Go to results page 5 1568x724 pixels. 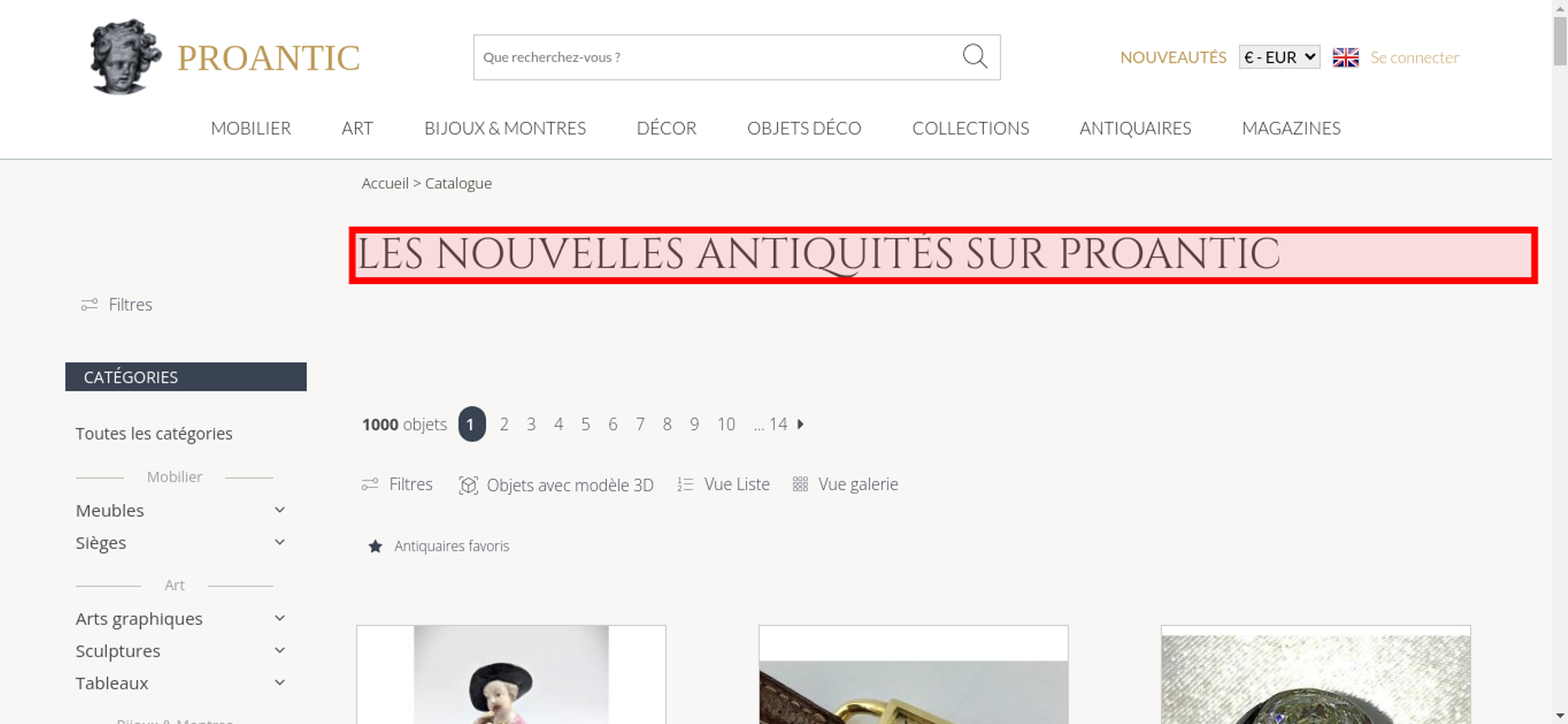click(x=586, y=424)
